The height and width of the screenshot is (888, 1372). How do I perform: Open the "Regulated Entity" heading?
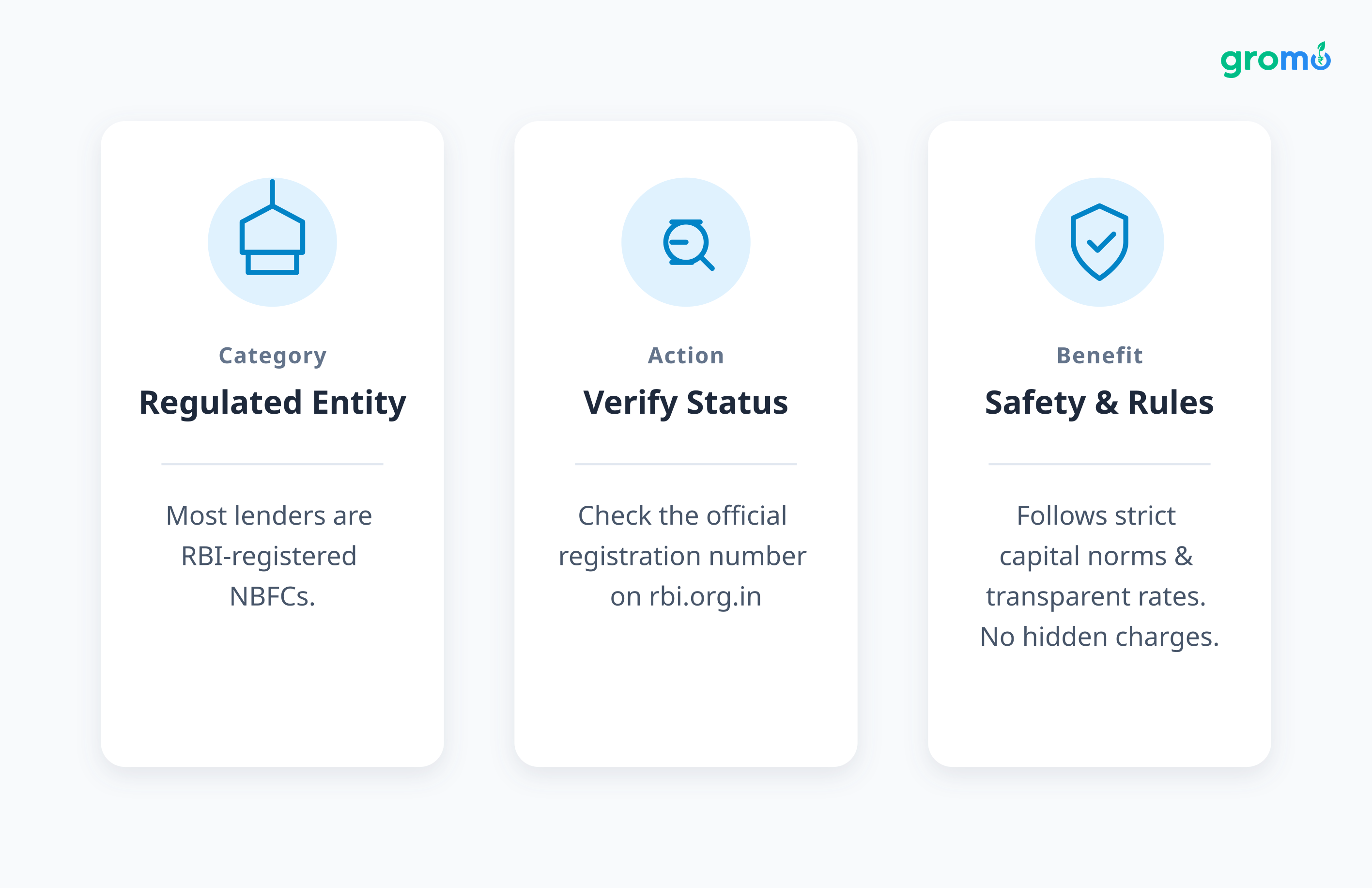[x=272, y=403]
